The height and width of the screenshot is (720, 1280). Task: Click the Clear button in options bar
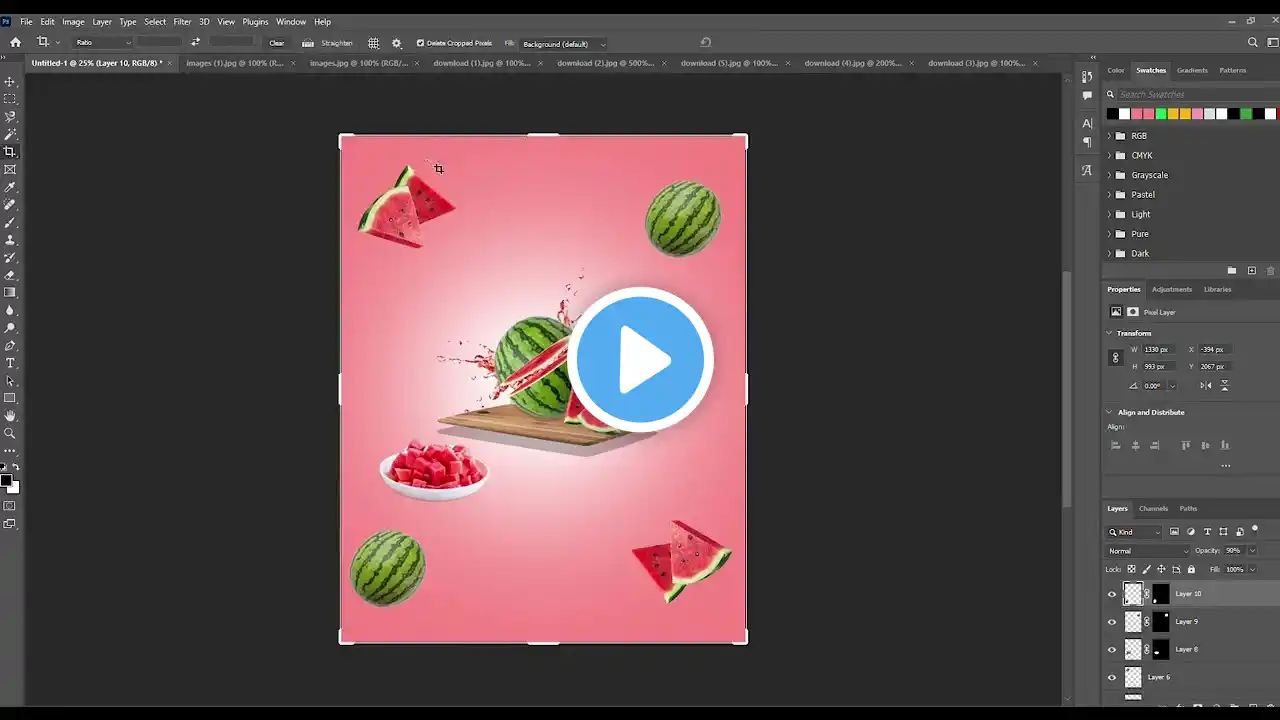(277, 43)
